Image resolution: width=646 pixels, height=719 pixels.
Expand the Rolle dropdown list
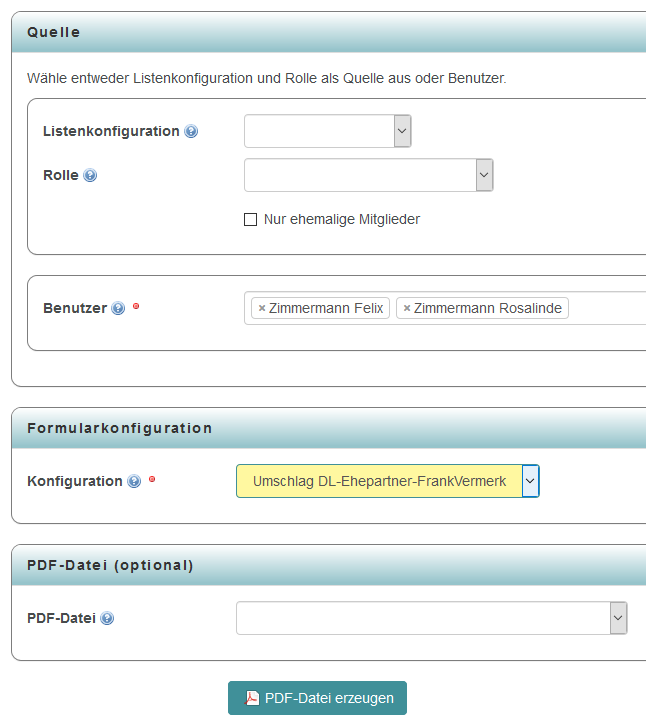pyautogui.click(x=368, y=175)
